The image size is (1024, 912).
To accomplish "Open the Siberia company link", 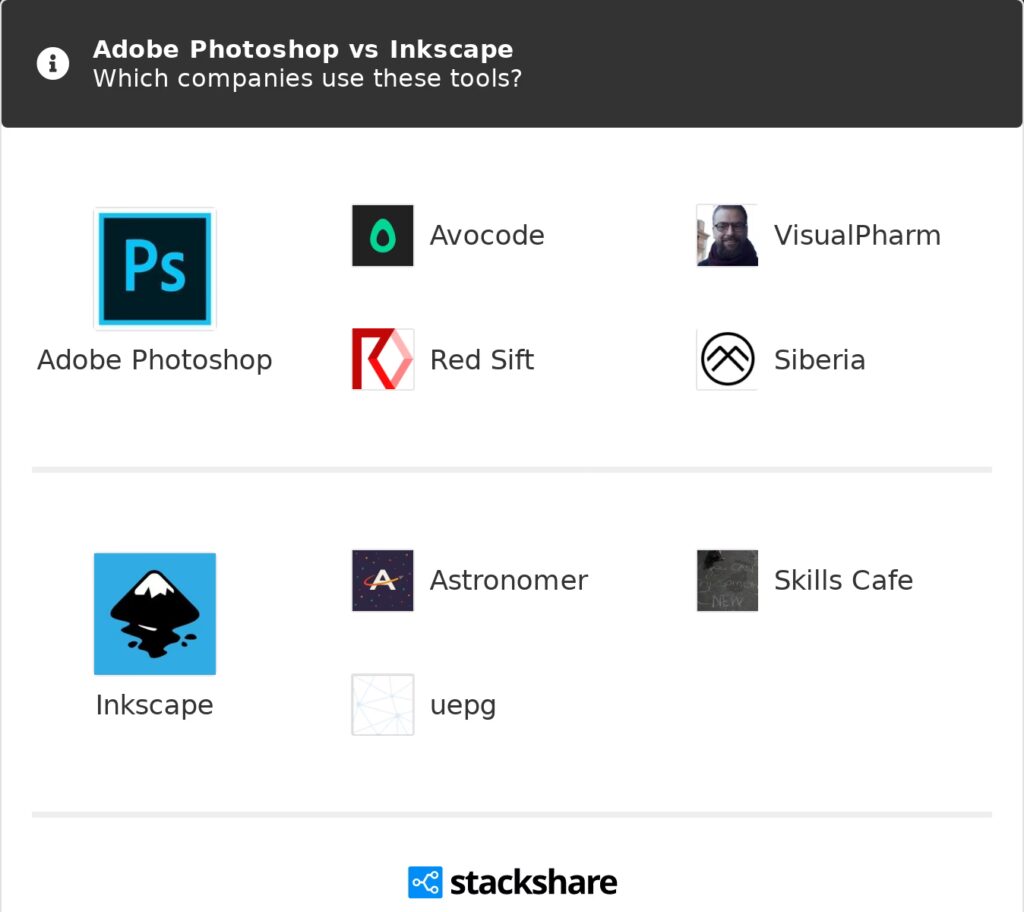I will (819, 360).
